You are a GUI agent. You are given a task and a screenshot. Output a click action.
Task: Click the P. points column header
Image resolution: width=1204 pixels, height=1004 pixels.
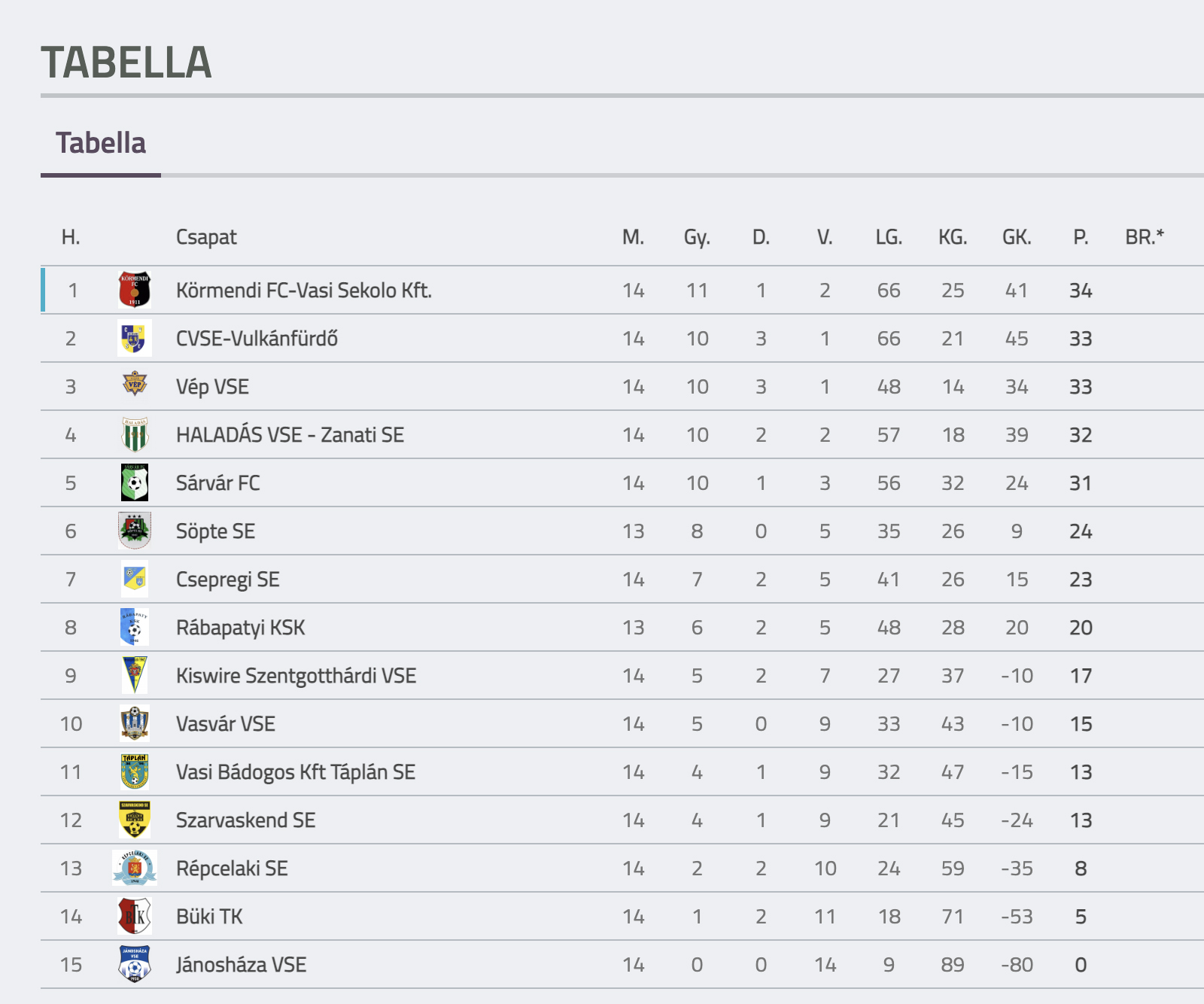coord(1081,237)
